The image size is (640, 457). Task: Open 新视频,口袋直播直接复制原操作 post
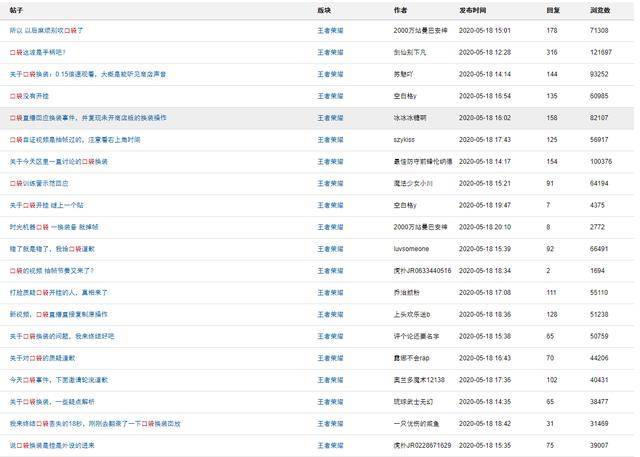(x=58, y=314)
